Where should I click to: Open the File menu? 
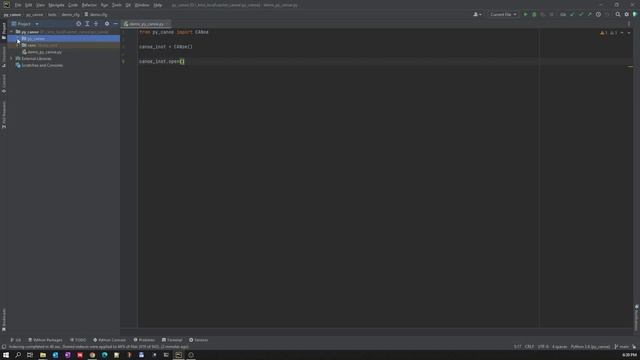18,5
